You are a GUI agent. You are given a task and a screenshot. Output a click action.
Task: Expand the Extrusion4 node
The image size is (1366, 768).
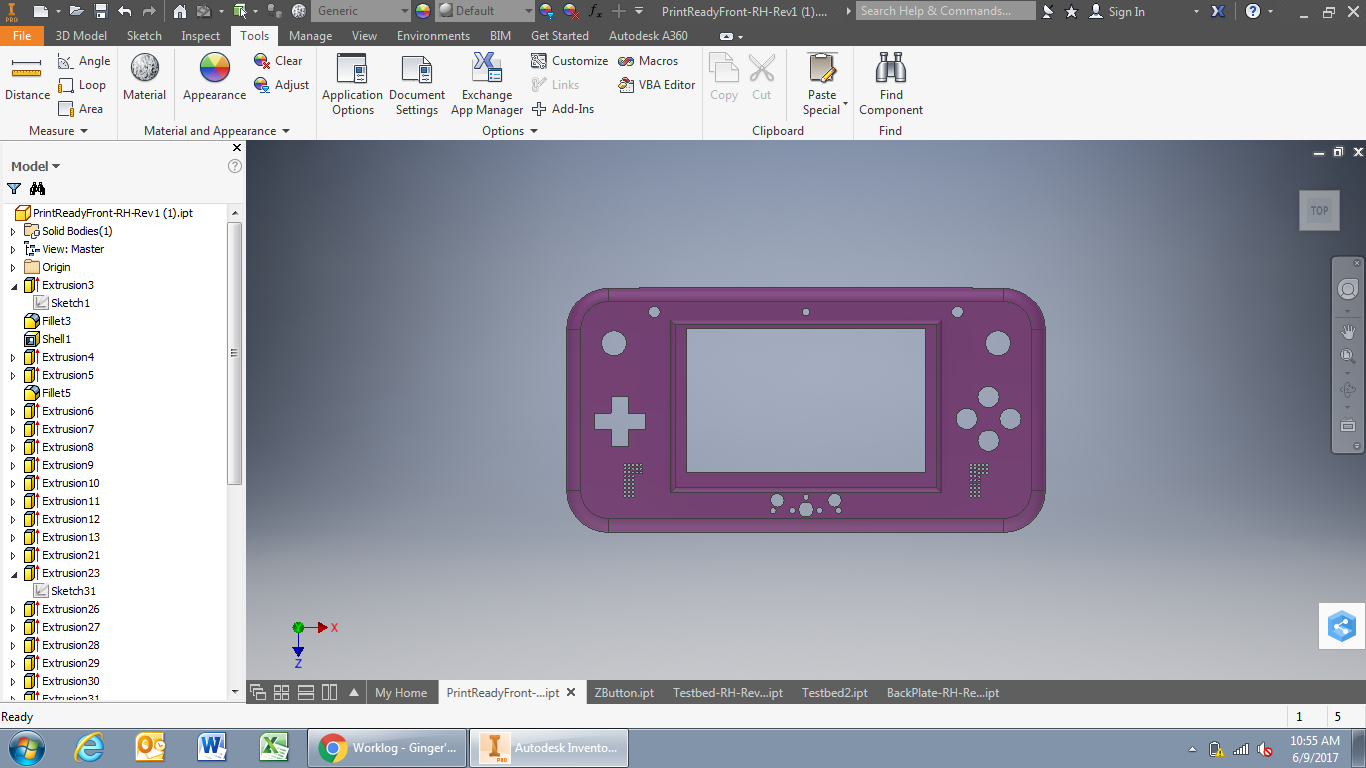[14, 357]
